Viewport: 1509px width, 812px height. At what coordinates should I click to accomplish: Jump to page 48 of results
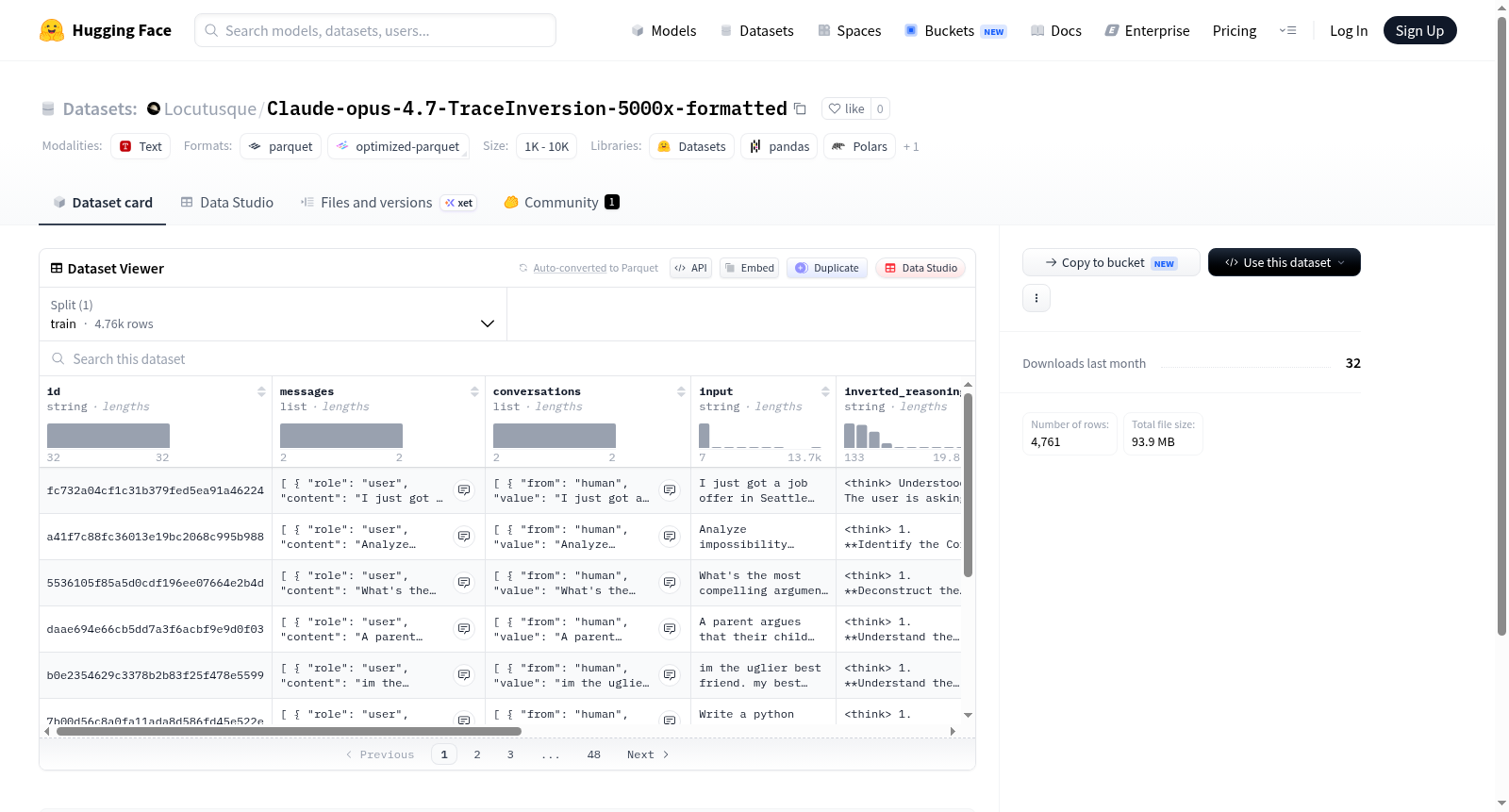[x=594, y=754]
